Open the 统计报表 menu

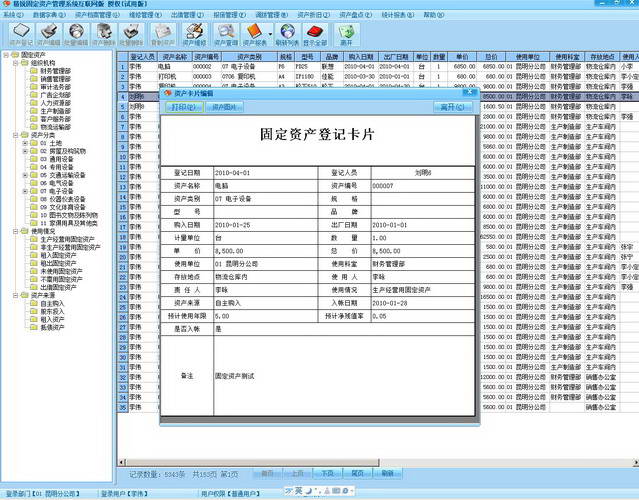(398, 15)
